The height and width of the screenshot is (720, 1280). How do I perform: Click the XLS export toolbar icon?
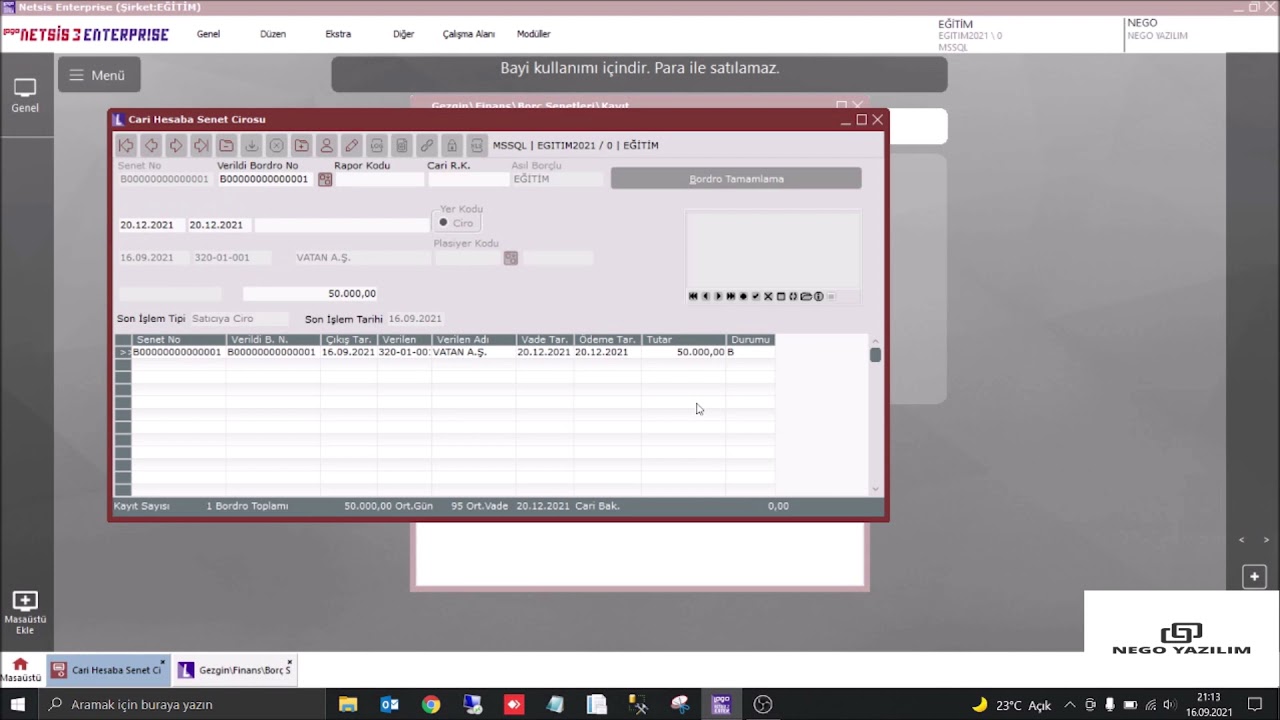point(477,146)
